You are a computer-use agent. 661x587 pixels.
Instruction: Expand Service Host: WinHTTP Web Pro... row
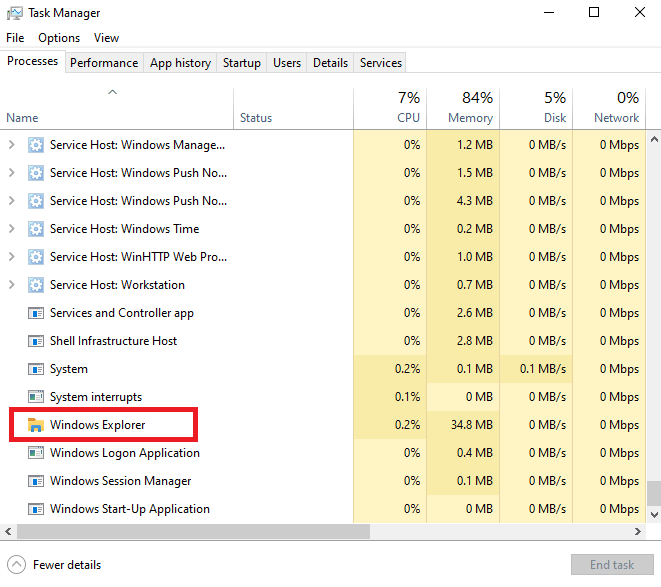point(11,257)
